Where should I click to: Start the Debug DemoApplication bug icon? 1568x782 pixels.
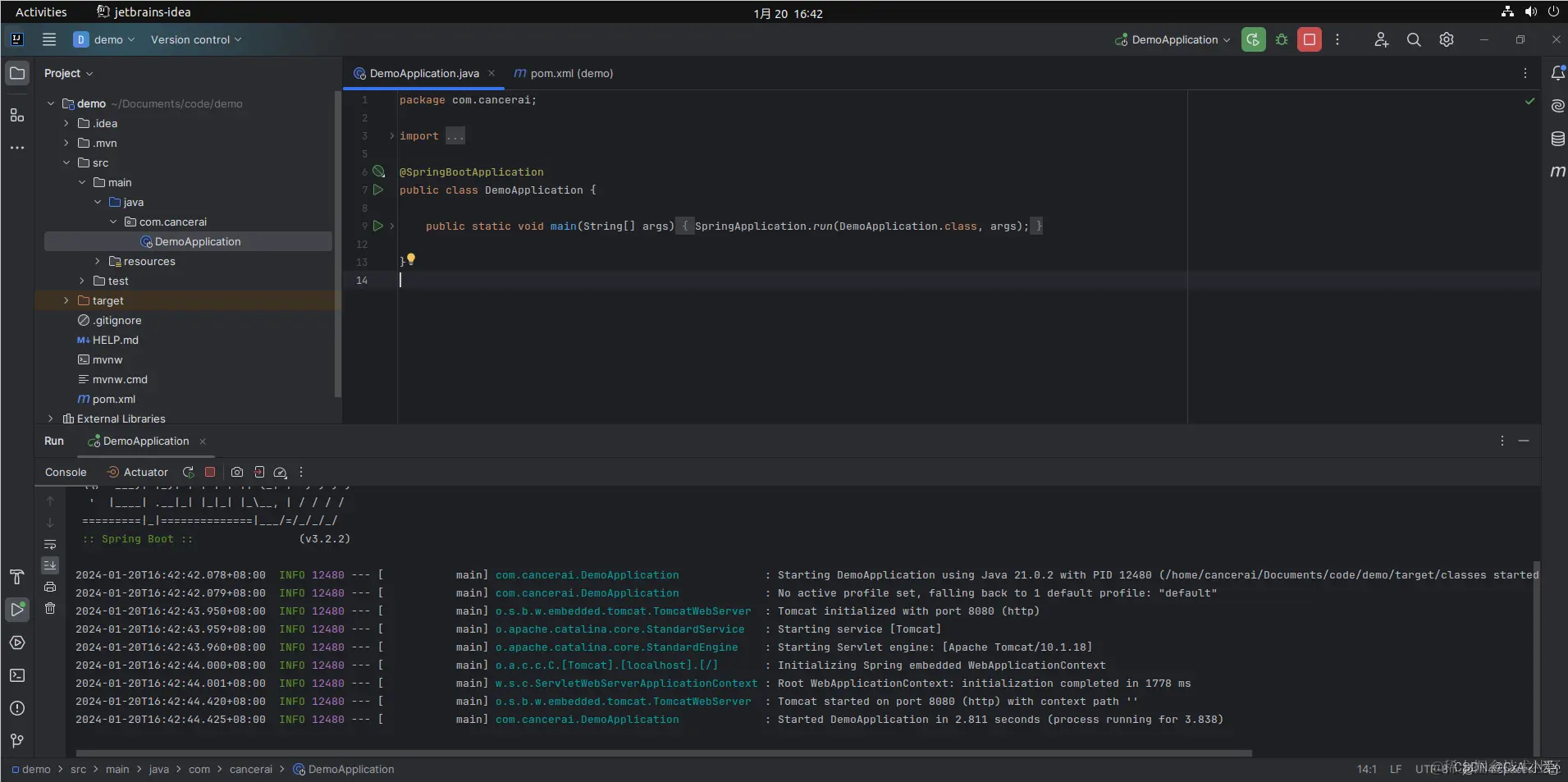point(1282,39)
